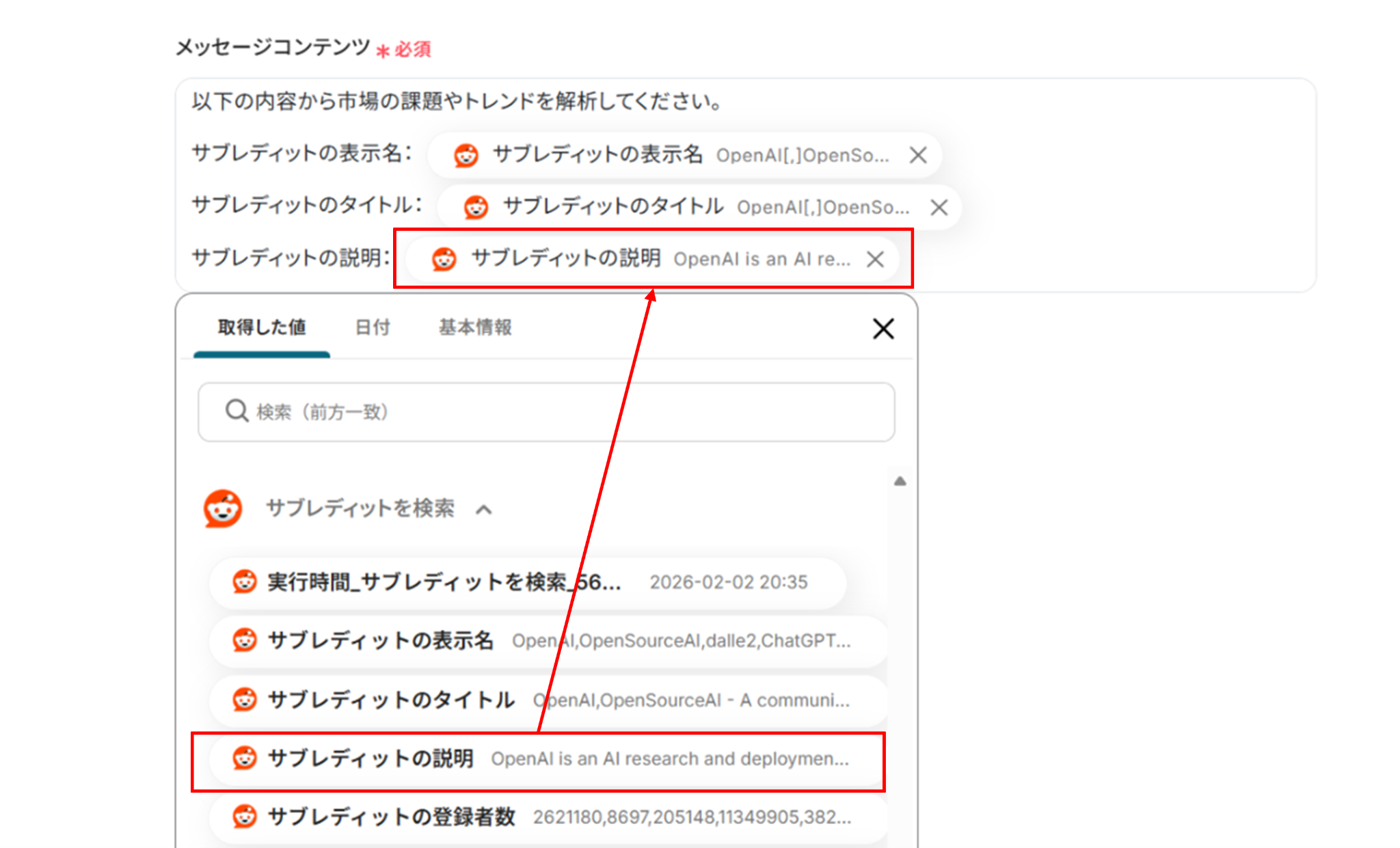The image size is (1400, 848).
Task: Remove the サブレディットの表示名 chip with X
Action: pos(918,155)
